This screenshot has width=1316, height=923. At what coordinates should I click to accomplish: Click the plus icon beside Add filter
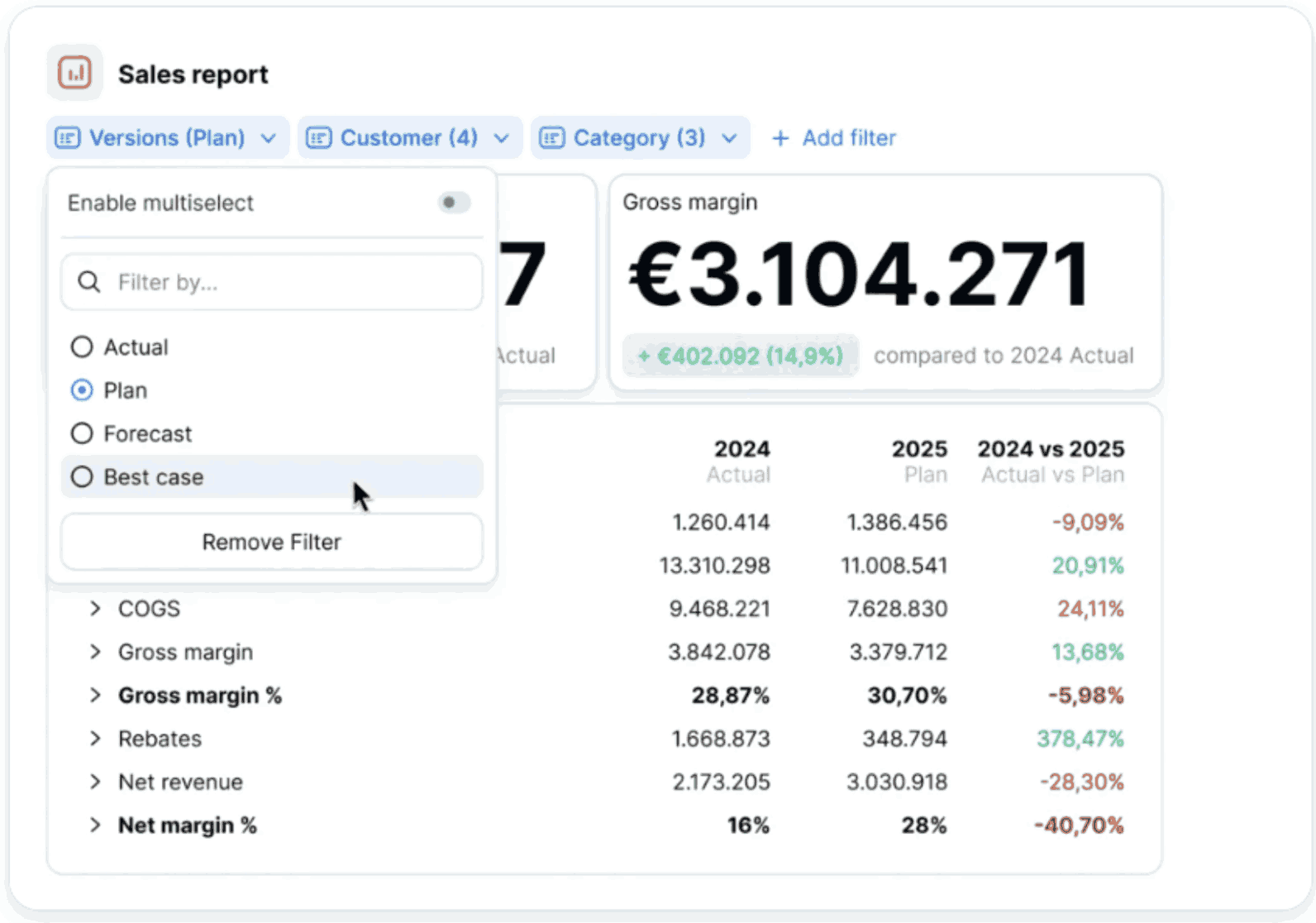780,138
